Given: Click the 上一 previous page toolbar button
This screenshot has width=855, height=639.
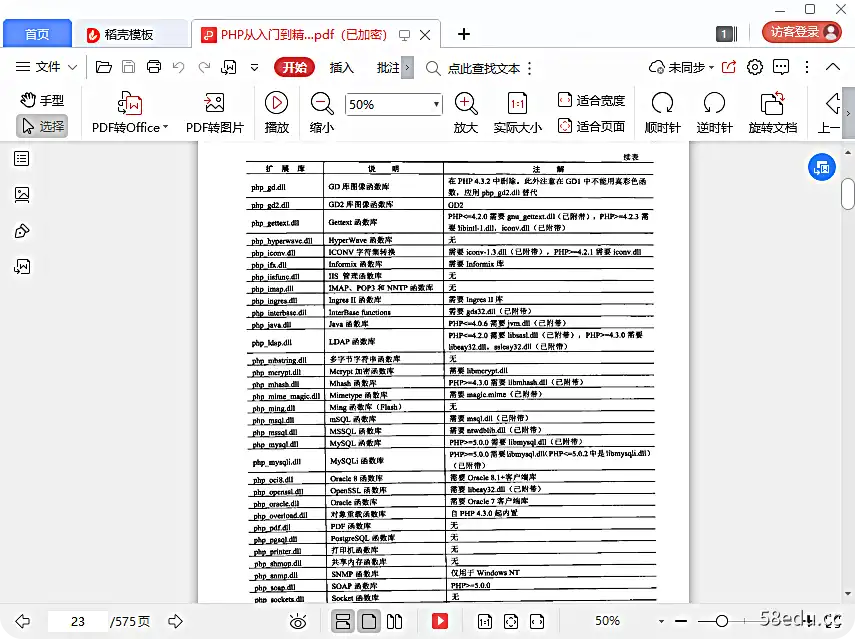Looking at the screenshot, I should point(829,113).
